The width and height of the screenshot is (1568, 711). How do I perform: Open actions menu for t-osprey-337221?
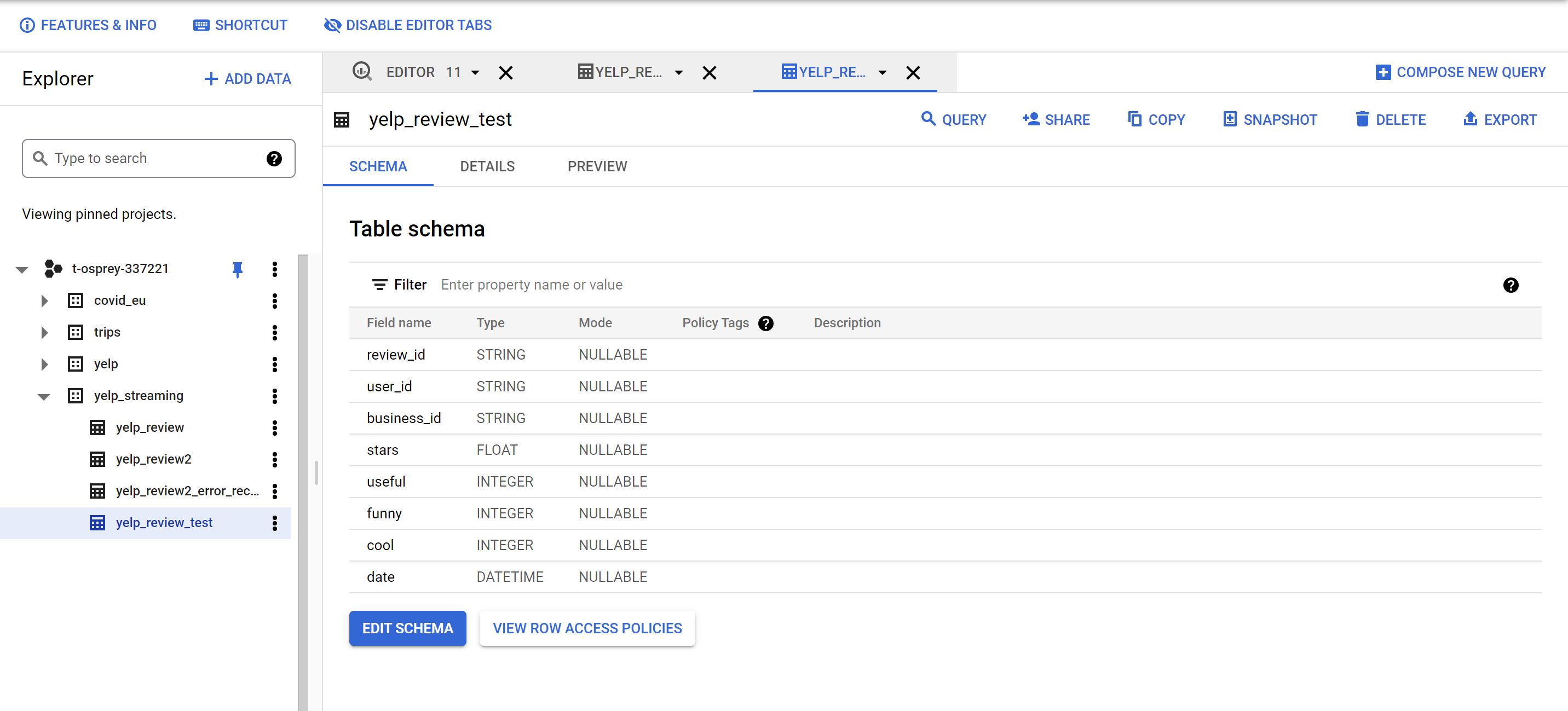[x=274, y=269]
